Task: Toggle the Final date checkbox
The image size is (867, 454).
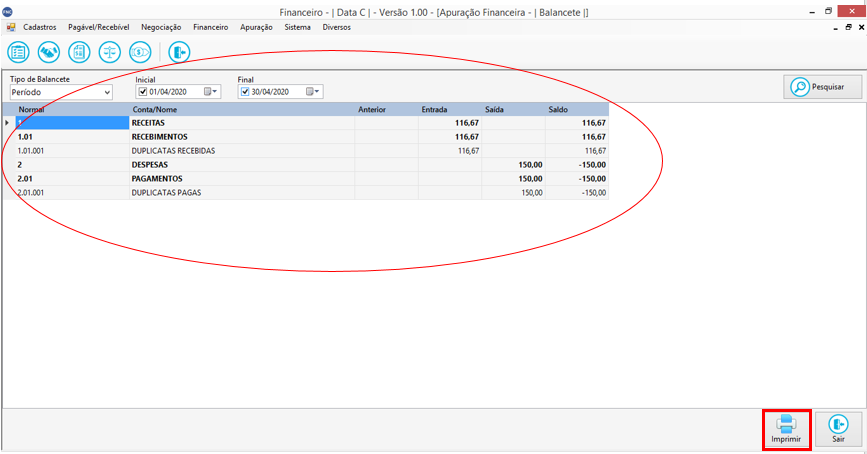Action: click(245, 92)
